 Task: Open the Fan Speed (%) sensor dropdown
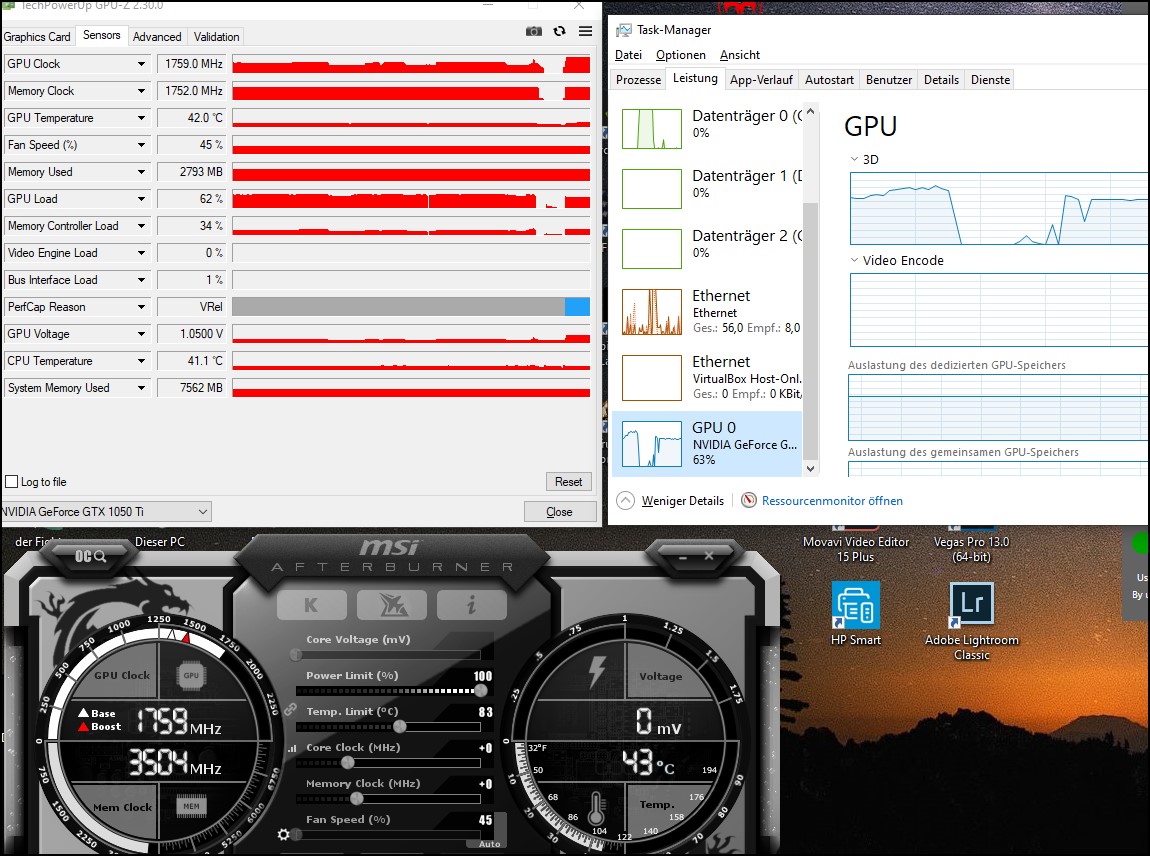tap(141, 145)
